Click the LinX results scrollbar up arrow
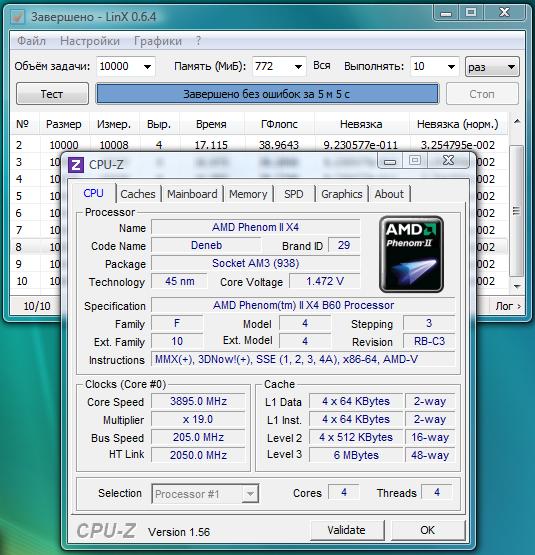This screenshot has height=555, width=535. click(517, 121)
